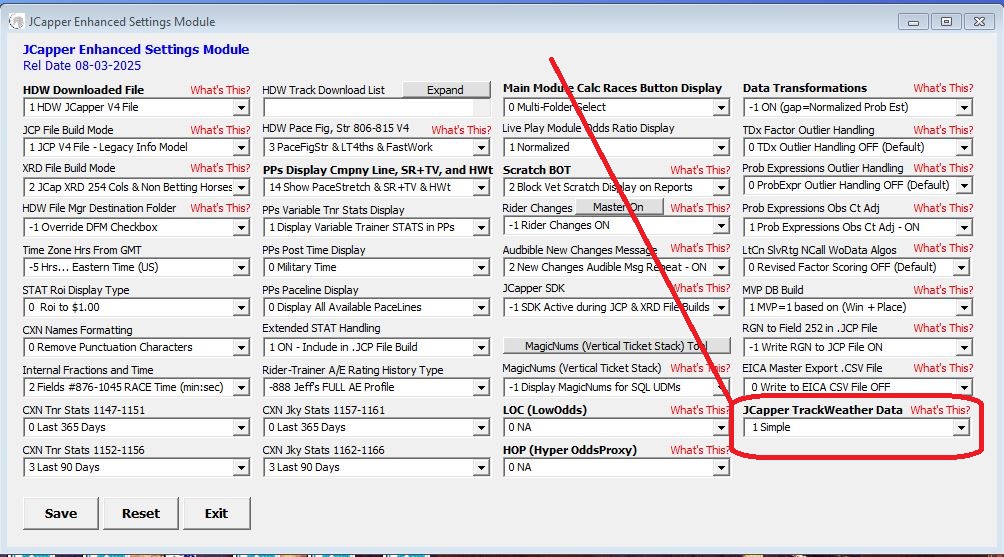Click What's This? for MVP DB Build

pos(943,290)
